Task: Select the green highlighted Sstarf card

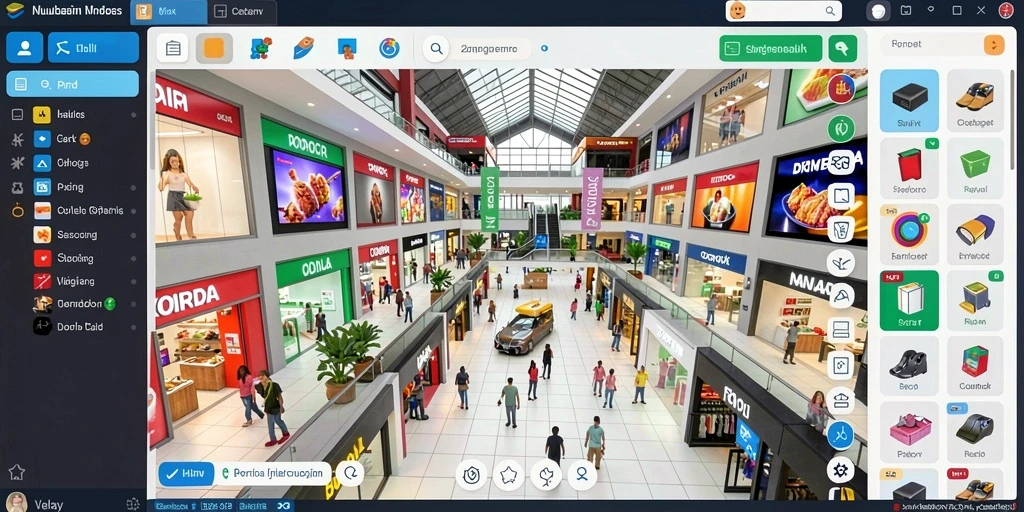Action: (909, 300)
